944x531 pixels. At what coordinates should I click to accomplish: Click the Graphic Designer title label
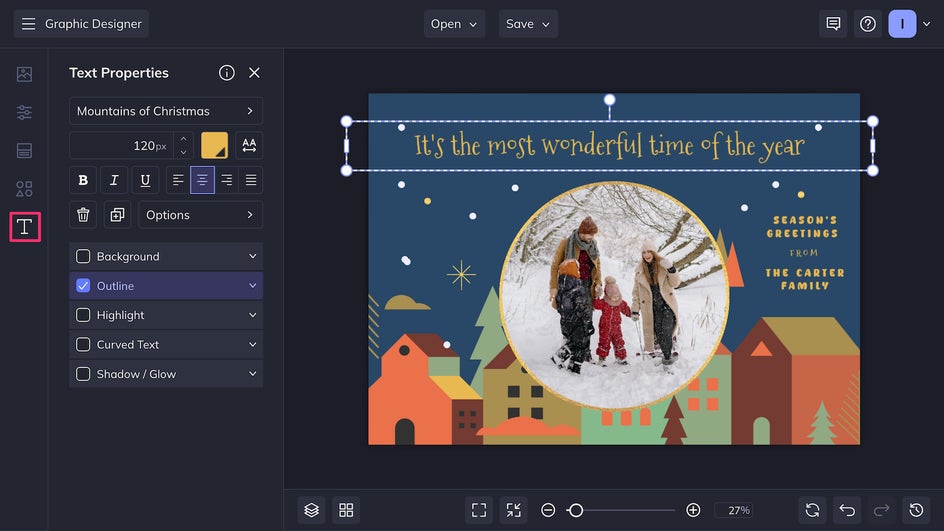(93, 24)
